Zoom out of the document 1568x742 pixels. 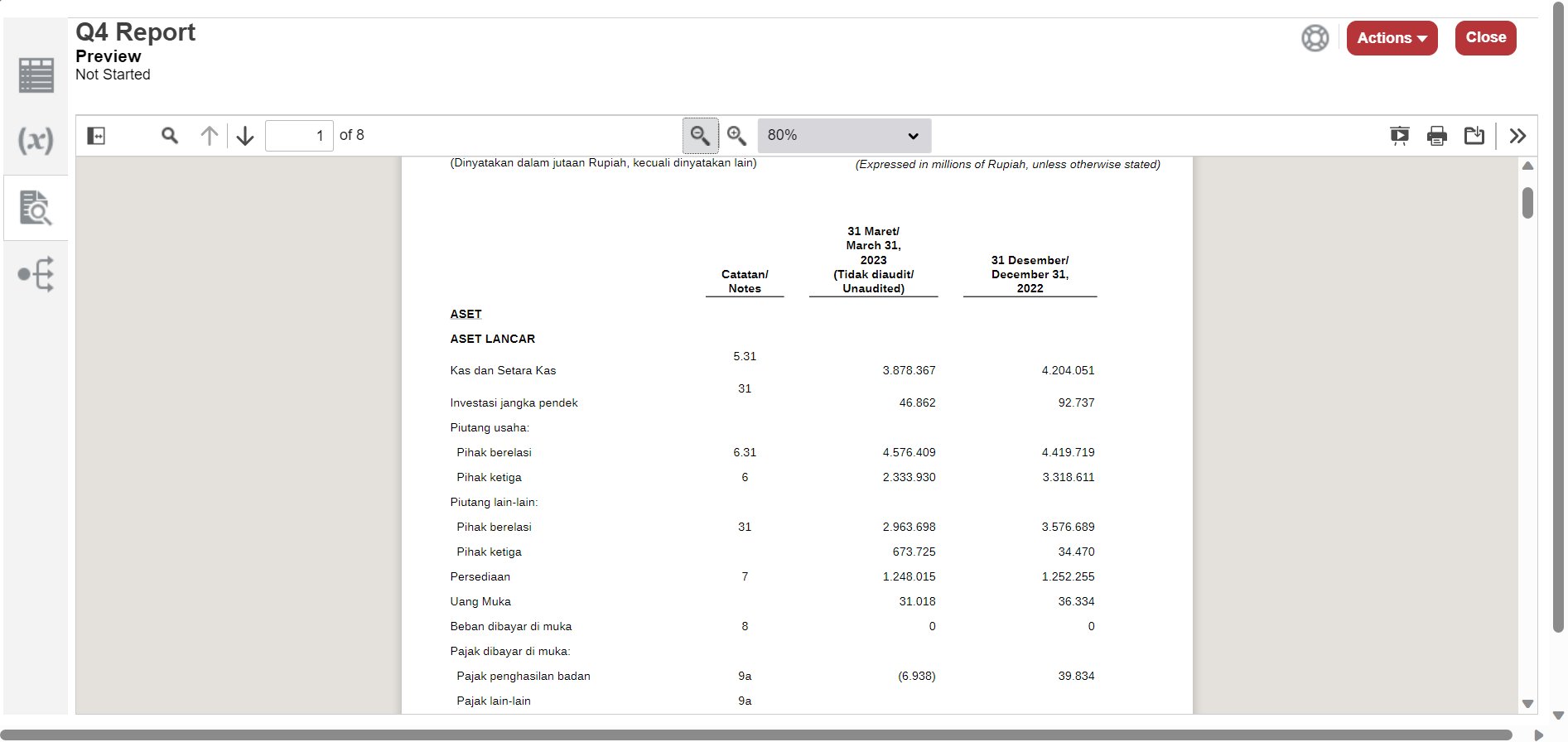[x=700, y=136]
